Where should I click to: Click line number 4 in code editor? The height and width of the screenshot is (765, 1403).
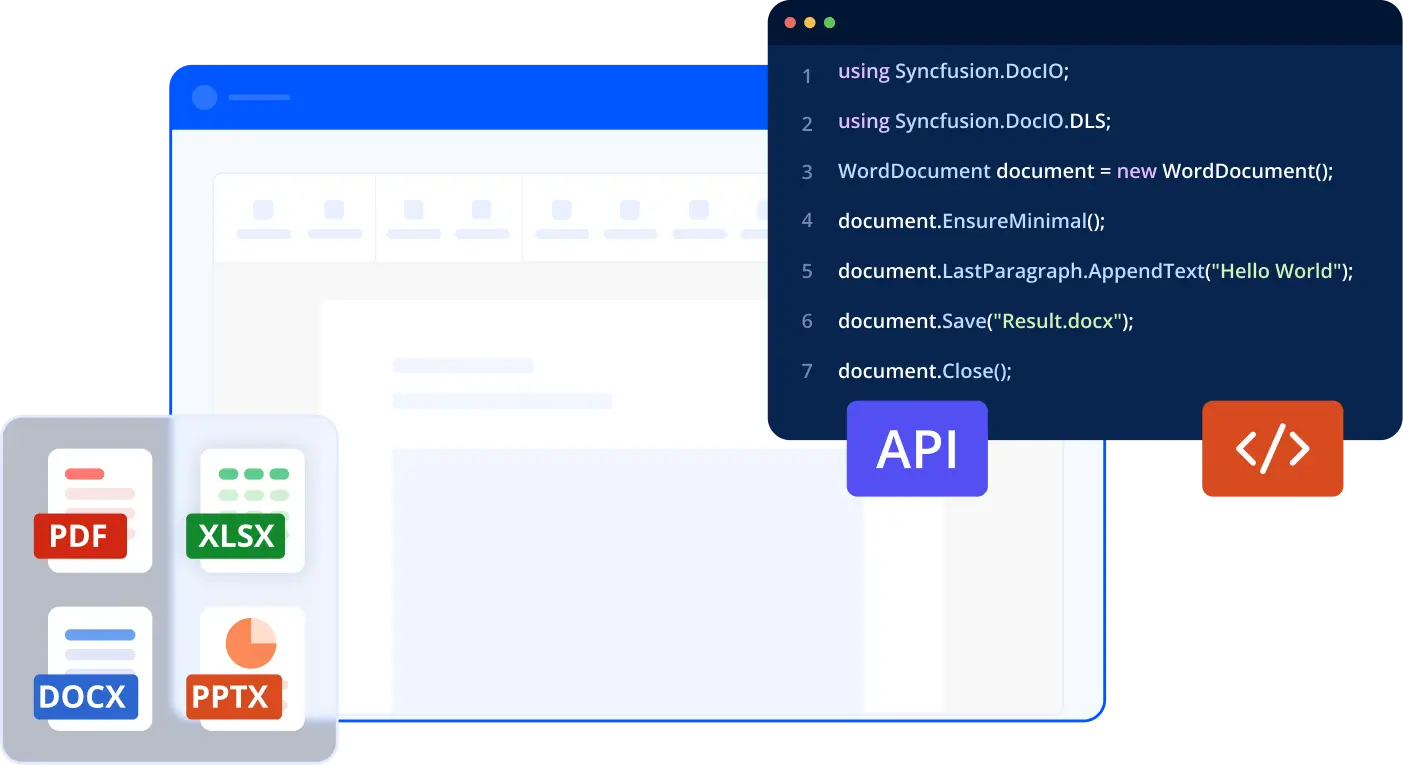tap(807, 221)
